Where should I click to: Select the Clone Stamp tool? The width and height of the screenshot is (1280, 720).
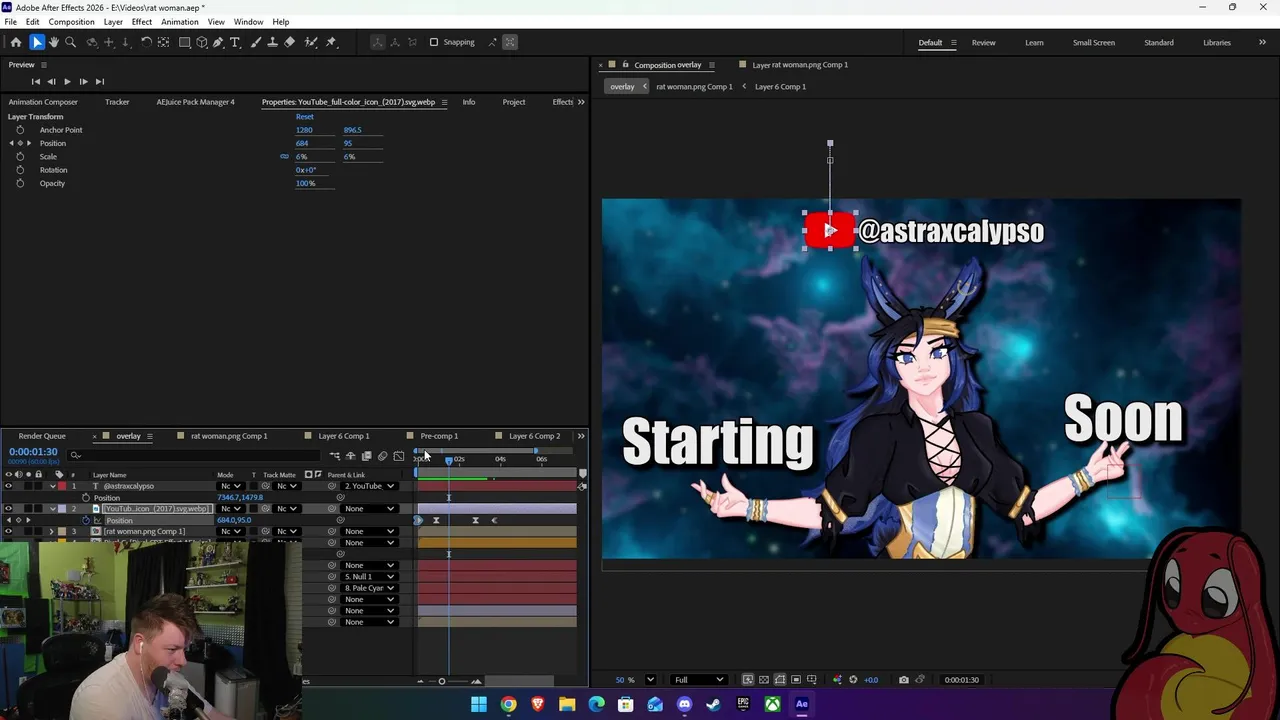tap(273, 42)
